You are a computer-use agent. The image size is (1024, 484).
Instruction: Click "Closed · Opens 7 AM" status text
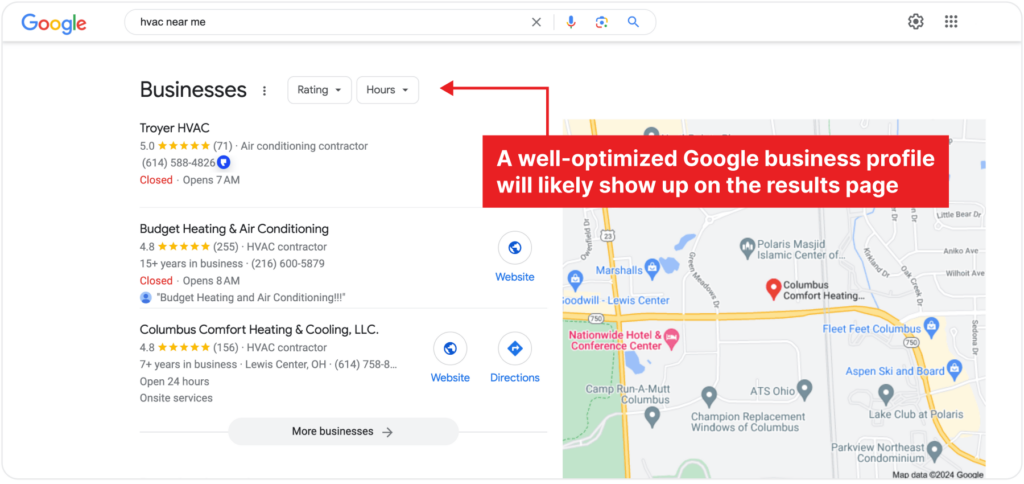pos(189,180)
